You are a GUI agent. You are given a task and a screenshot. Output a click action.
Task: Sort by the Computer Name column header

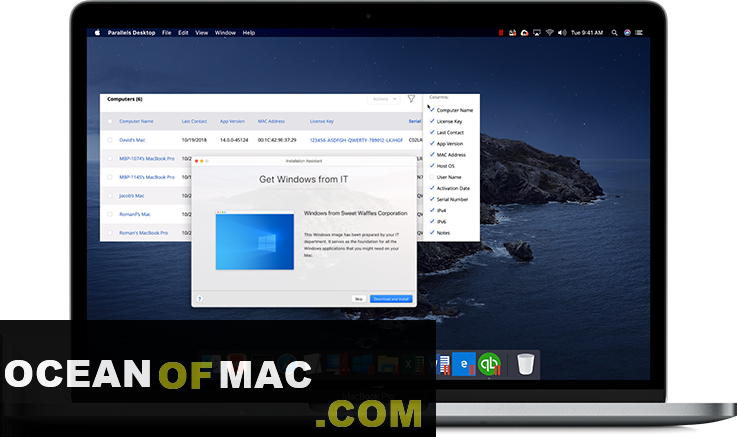click(x=136, y=121)
